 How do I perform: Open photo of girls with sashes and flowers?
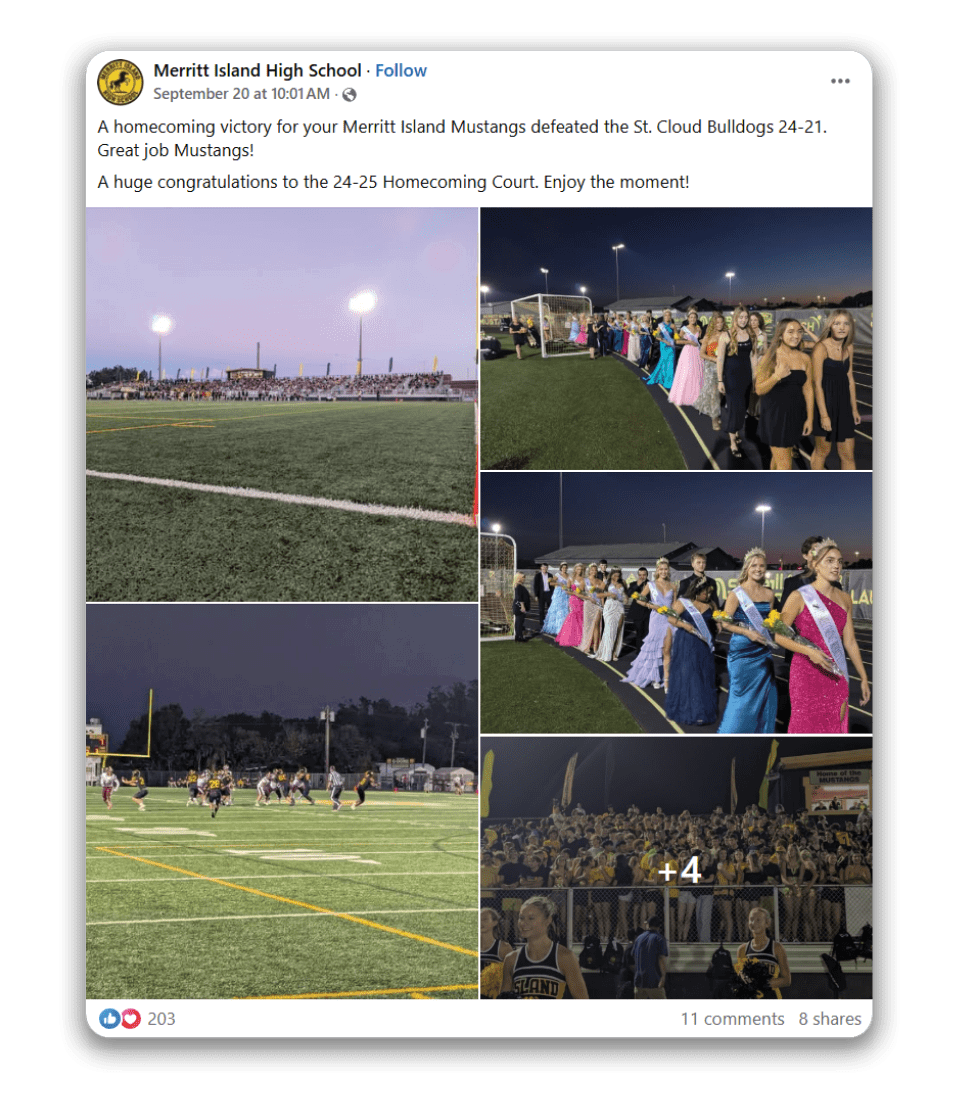(x=676, y=603)
